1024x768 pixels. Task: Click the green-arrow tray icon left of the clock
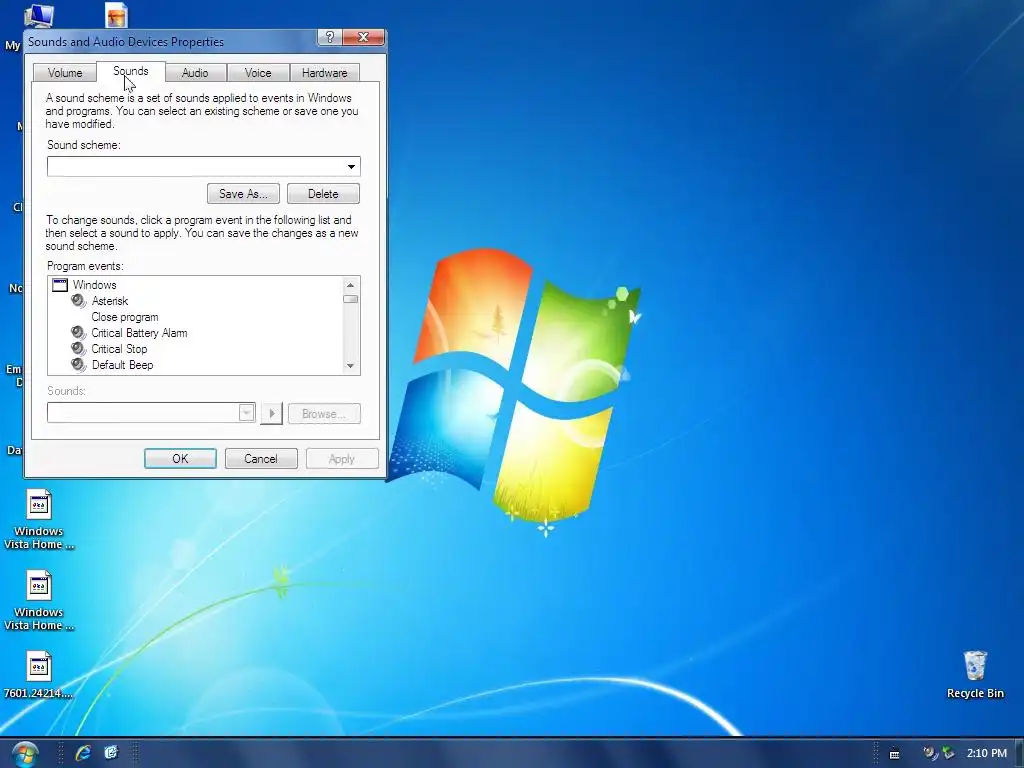tap(948, 753)
